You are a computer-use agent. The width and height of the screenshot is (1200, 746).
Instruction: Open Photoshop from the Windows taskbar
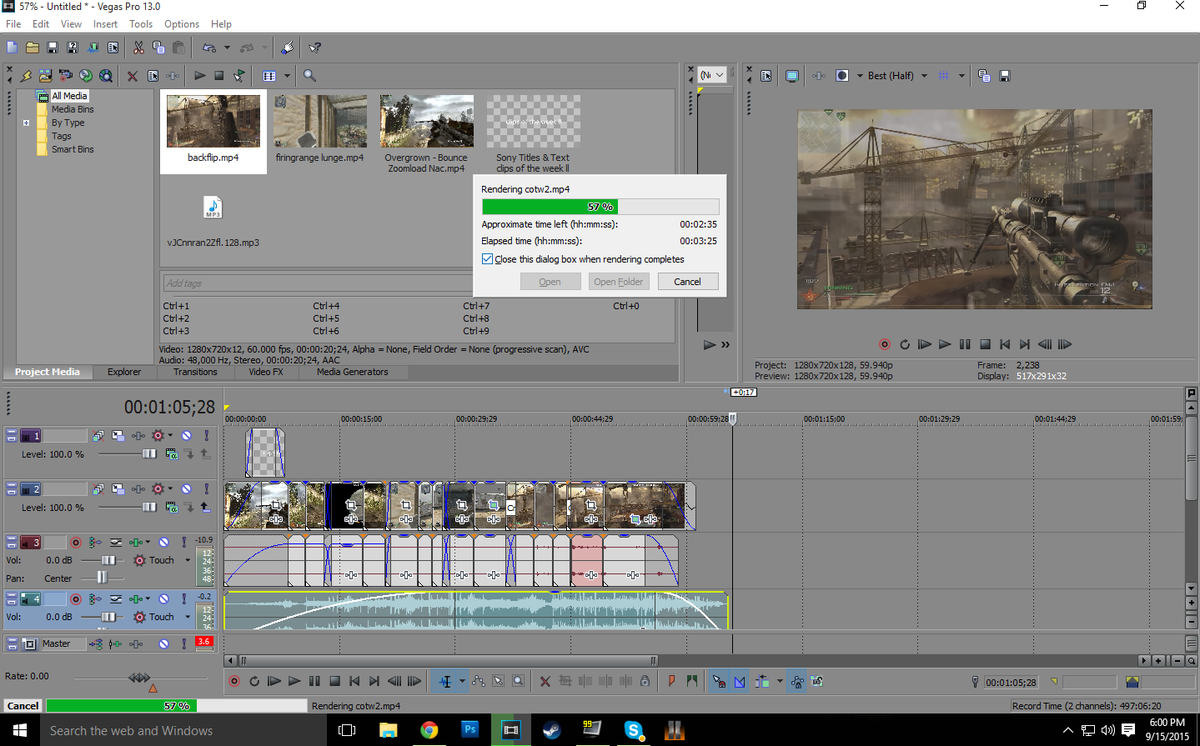click(x=470, y=730)
